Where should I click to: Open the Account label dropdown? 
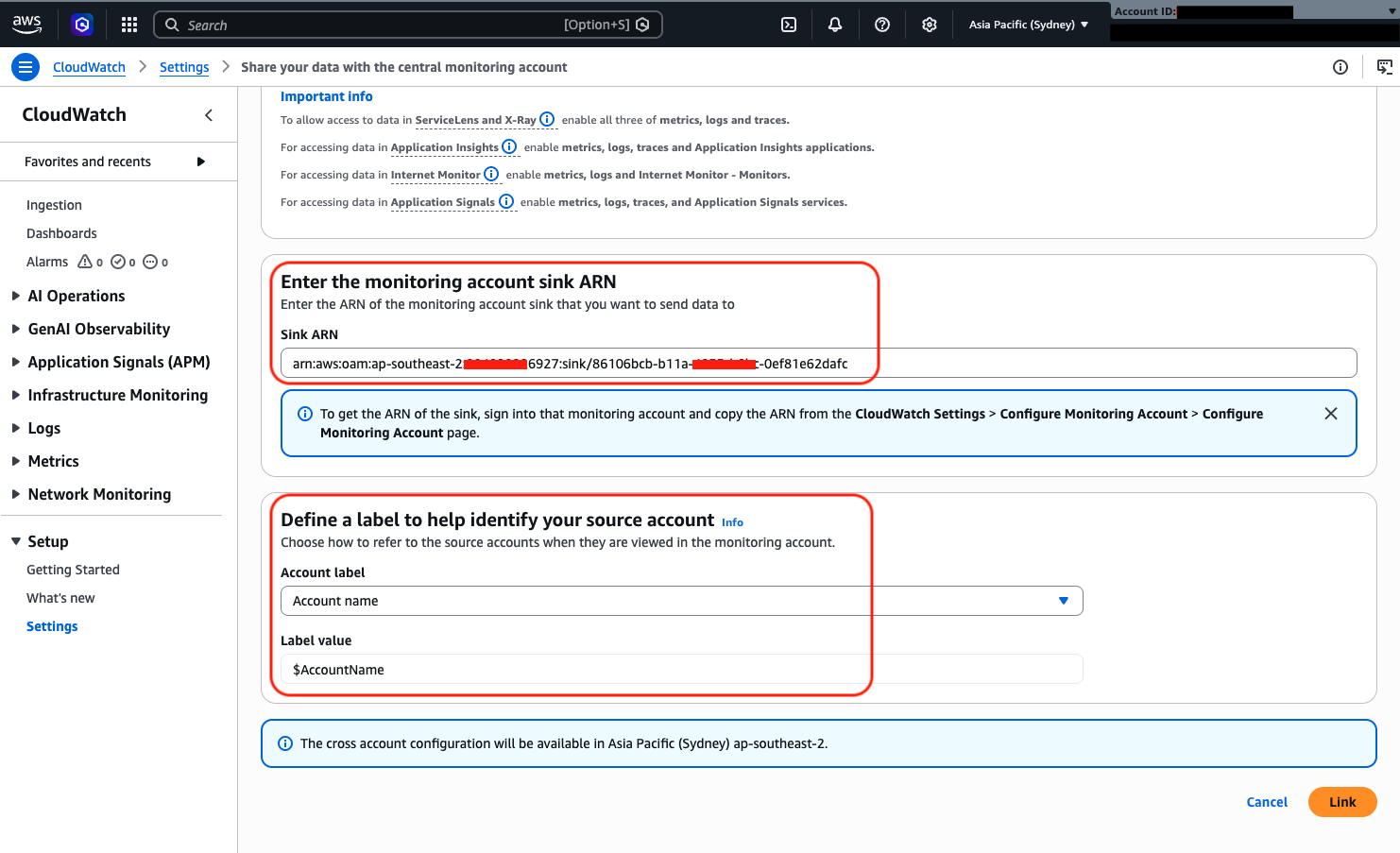(x=681, y=601)
